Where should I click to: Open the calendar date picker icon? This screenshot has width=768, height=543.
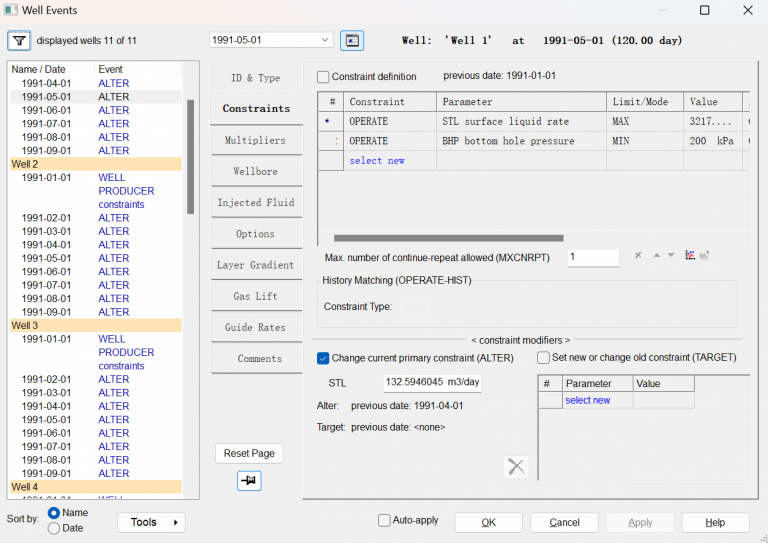coord(352,40)
